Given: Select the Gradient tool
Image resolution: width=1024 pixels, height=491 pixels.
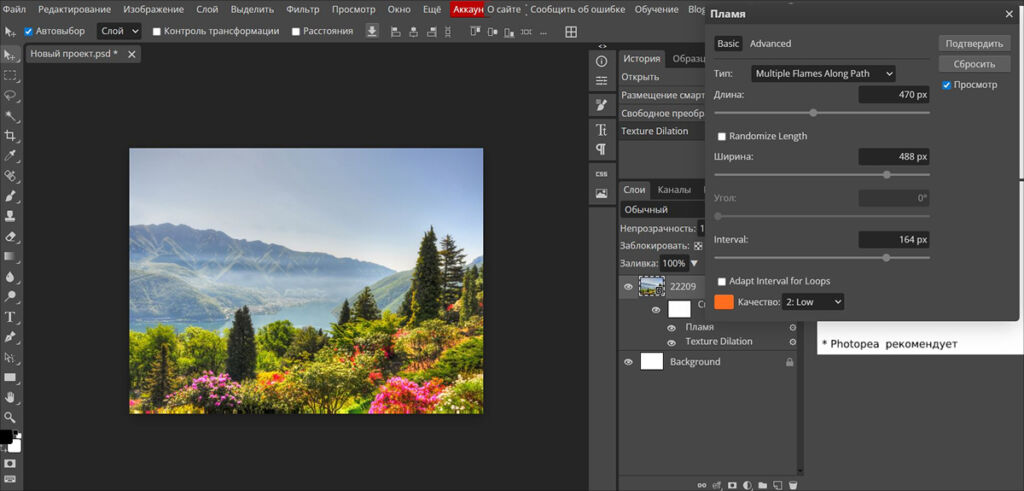Looking at the screenshot, I should (10, 257).
